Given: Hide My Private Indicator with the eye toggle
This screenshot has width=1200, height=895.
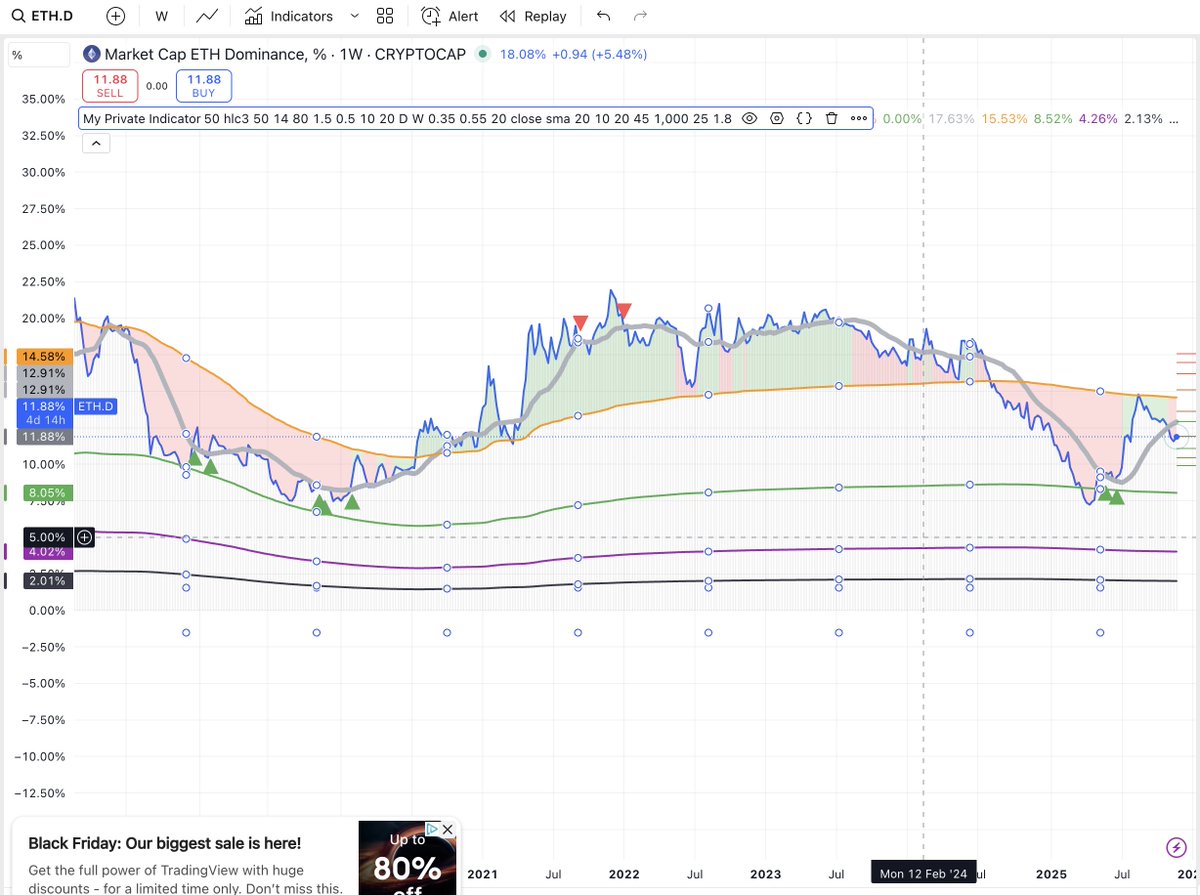Looking at the screenshot, I should click(749, 118).
